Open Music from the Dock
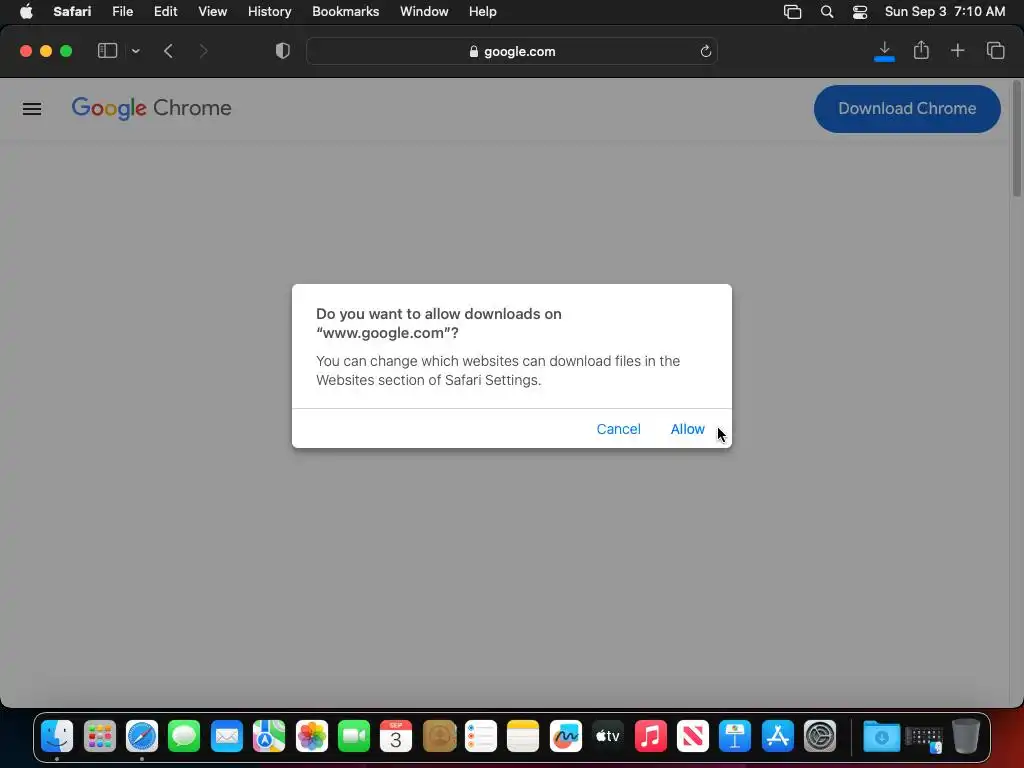 (x=650, y=736)
